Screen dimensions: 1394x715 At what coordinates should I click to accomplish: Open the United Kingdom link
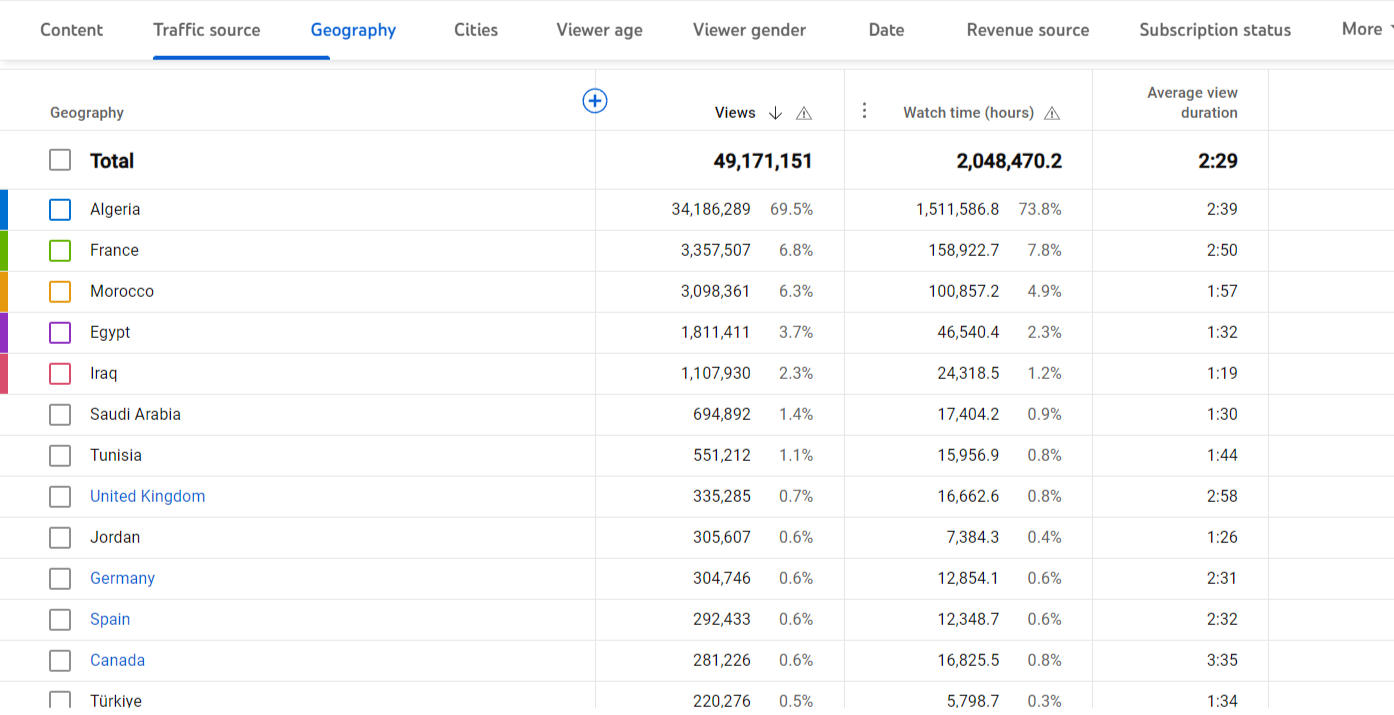pos(147,496)
